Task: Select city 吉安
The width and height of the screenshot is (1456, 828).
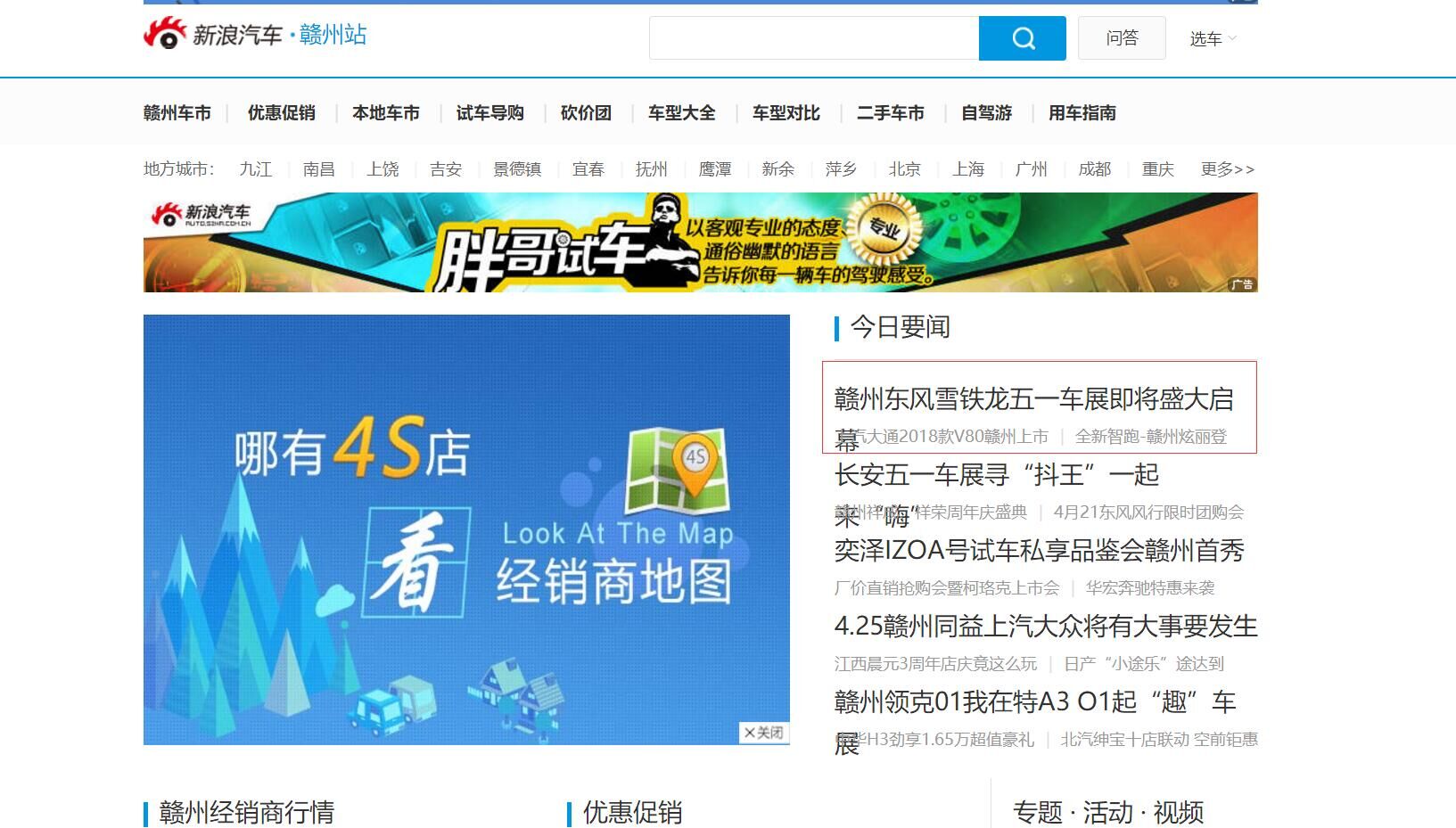Action: pyautogui.click(x=446, y=169)
